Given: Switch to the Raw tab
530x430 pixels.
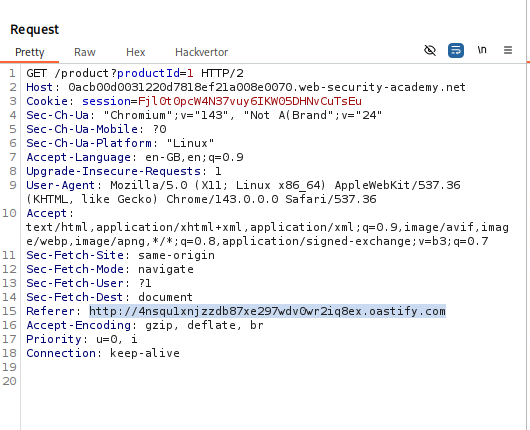Looking at the screenshot, I should point(85,52).
